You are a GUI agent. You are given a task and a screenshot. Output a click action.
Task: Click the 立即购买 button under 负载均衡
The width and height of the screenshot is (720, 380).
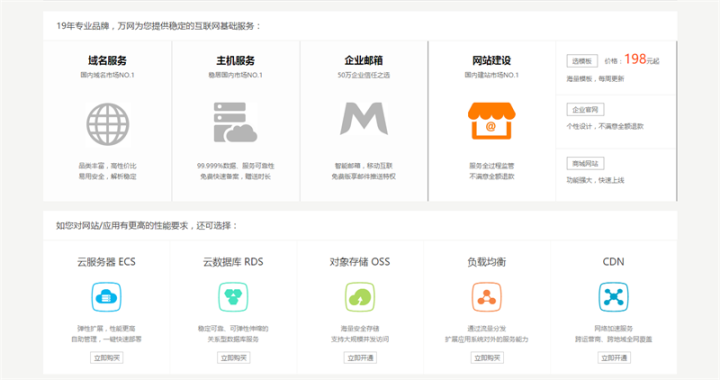click(x=487, y=358)
